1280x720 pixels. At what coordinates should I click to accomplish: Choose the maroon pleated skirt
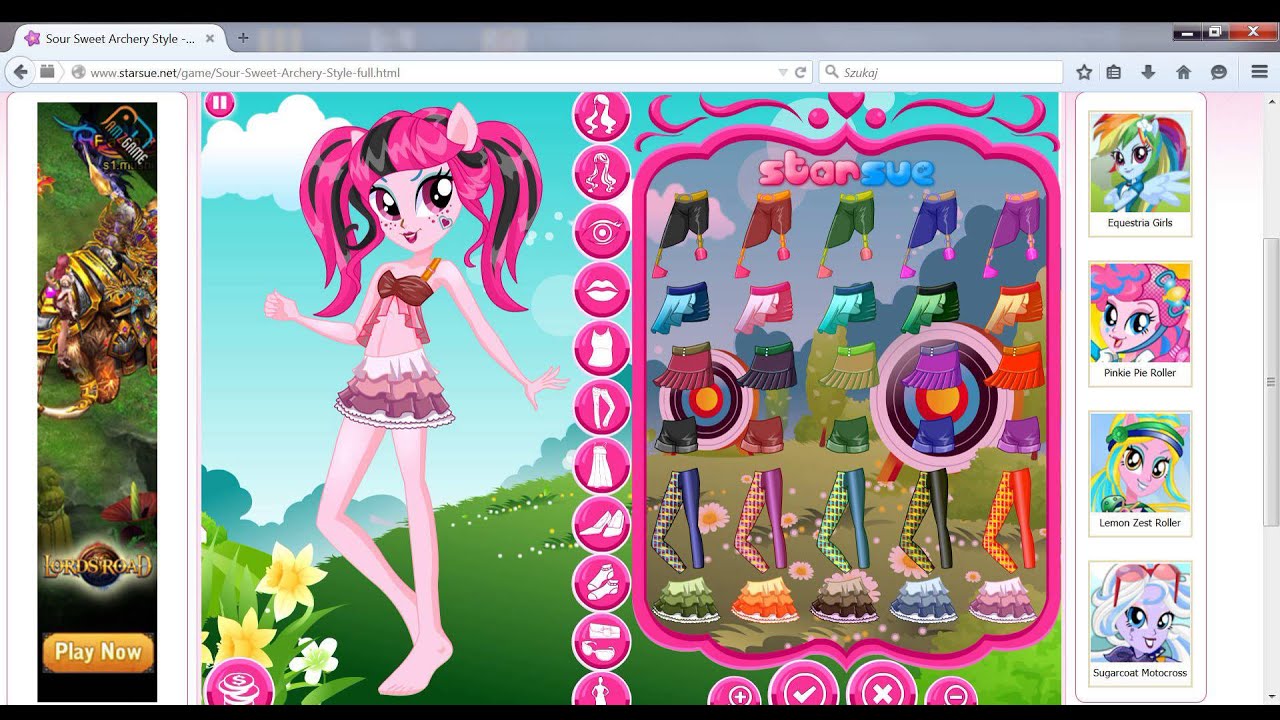click(x=682, y=366)
